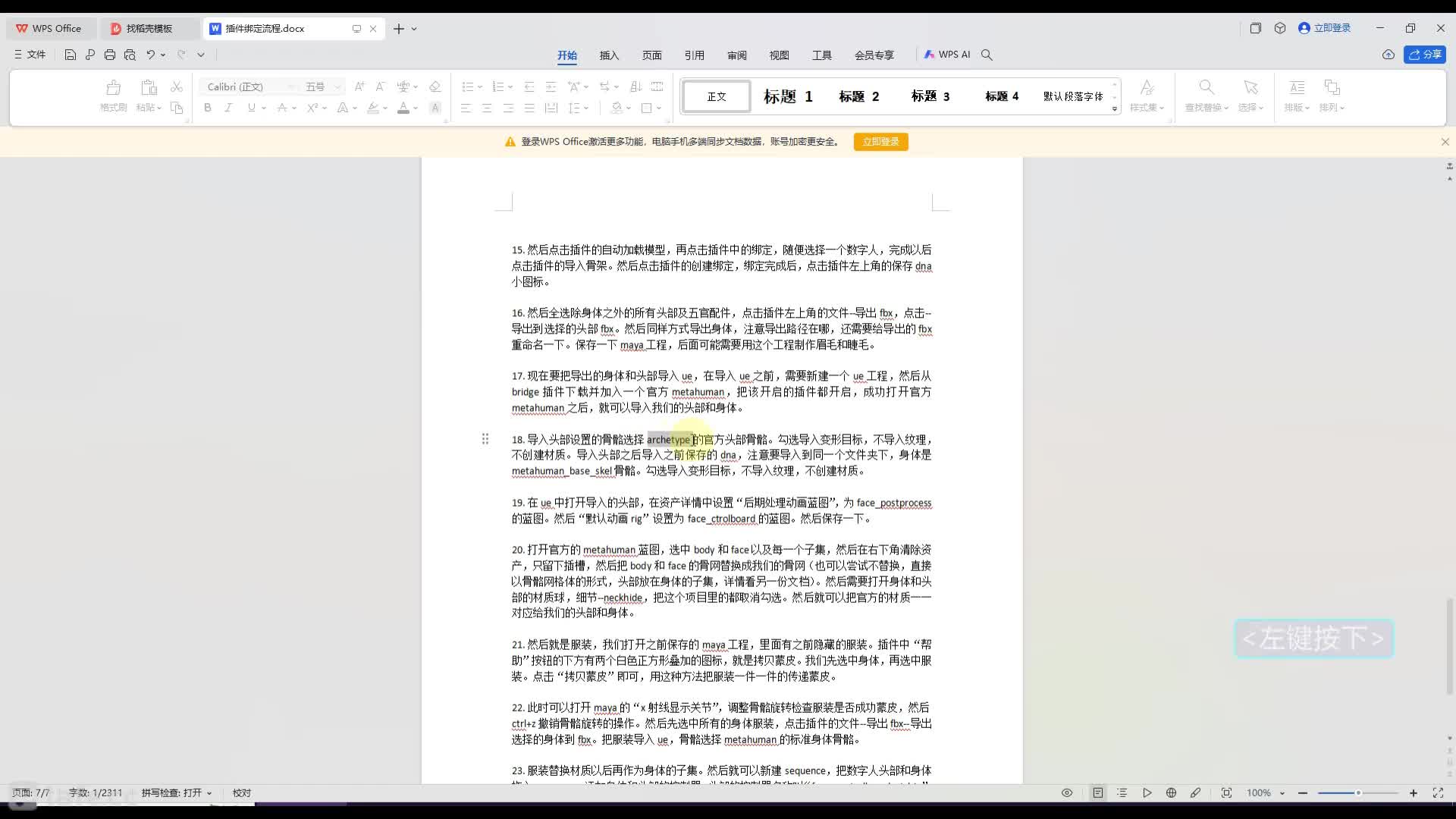Screen dimensions: 1456x819
Task: Toggle align right
Action: tap(508, 108)
